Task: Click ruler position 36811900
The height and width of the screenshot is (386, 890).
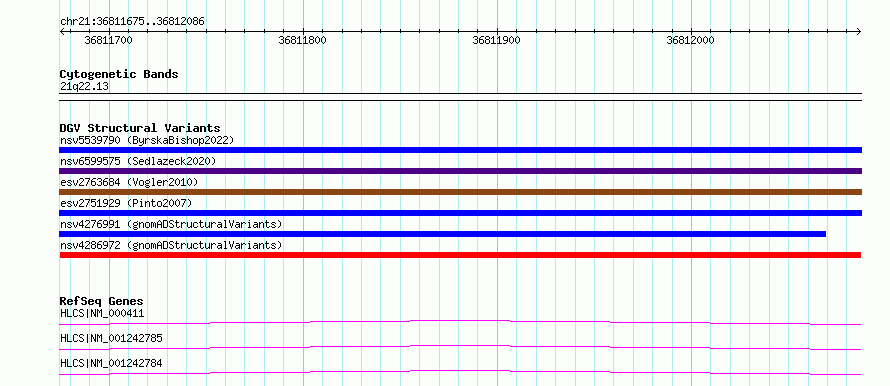Action: click(497, 40)
